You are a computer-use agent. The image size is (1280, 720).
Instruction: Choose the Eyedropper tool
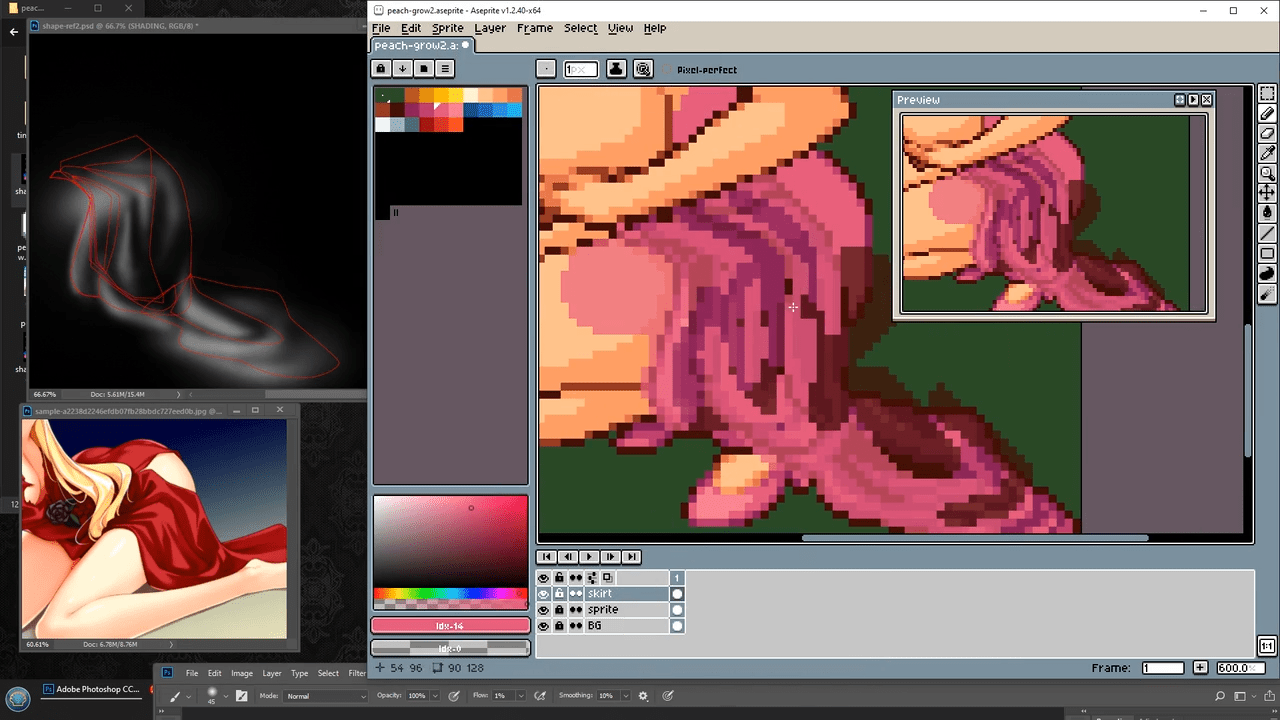(x=1267, y=153)
